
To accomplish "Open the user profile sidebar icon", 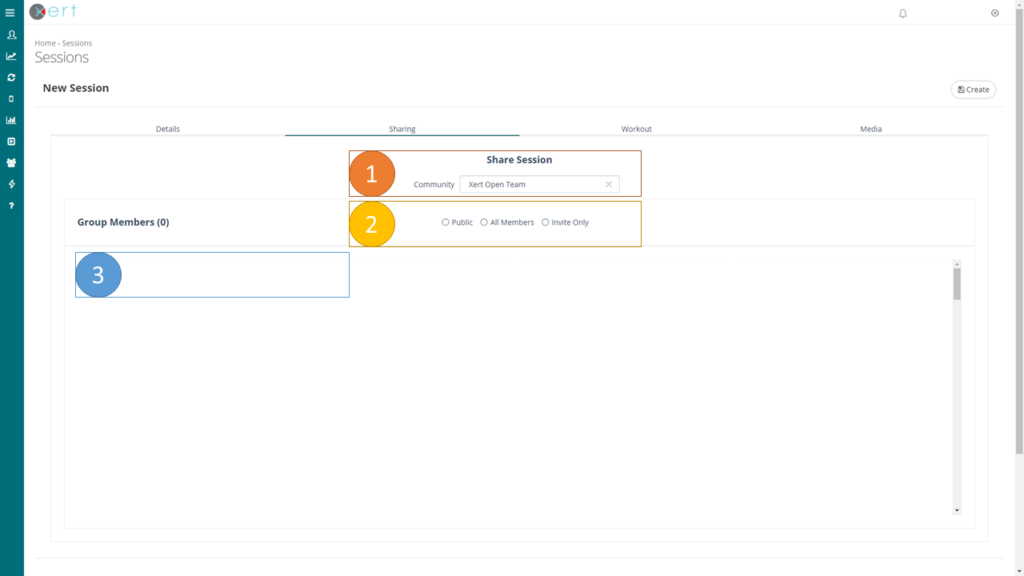I will coord(11,35).
